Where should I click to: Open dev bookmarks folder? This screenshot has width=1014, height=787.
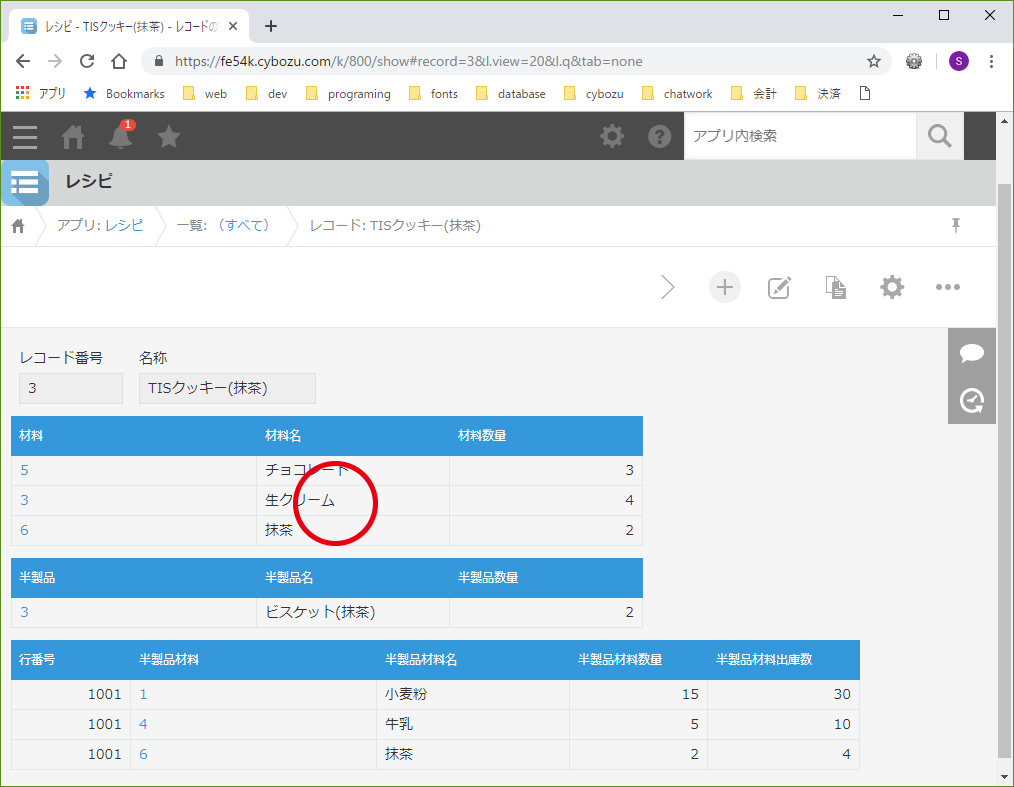[x=266, y=94]
